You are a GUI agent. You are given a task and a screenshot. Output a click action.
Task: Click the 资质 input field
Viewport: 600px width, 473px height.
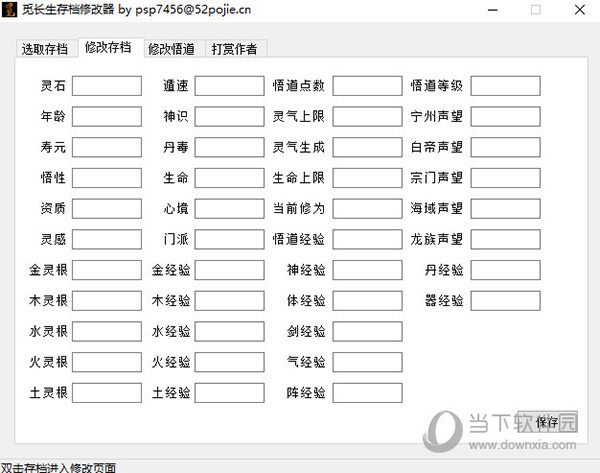coord(107,209)
